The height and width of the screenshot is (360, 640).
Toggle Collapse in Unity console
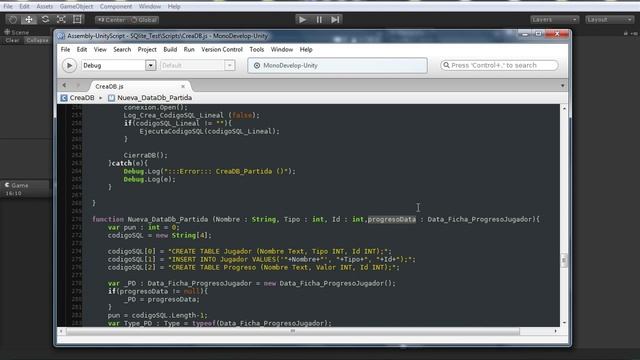click(x=37, y=40)
